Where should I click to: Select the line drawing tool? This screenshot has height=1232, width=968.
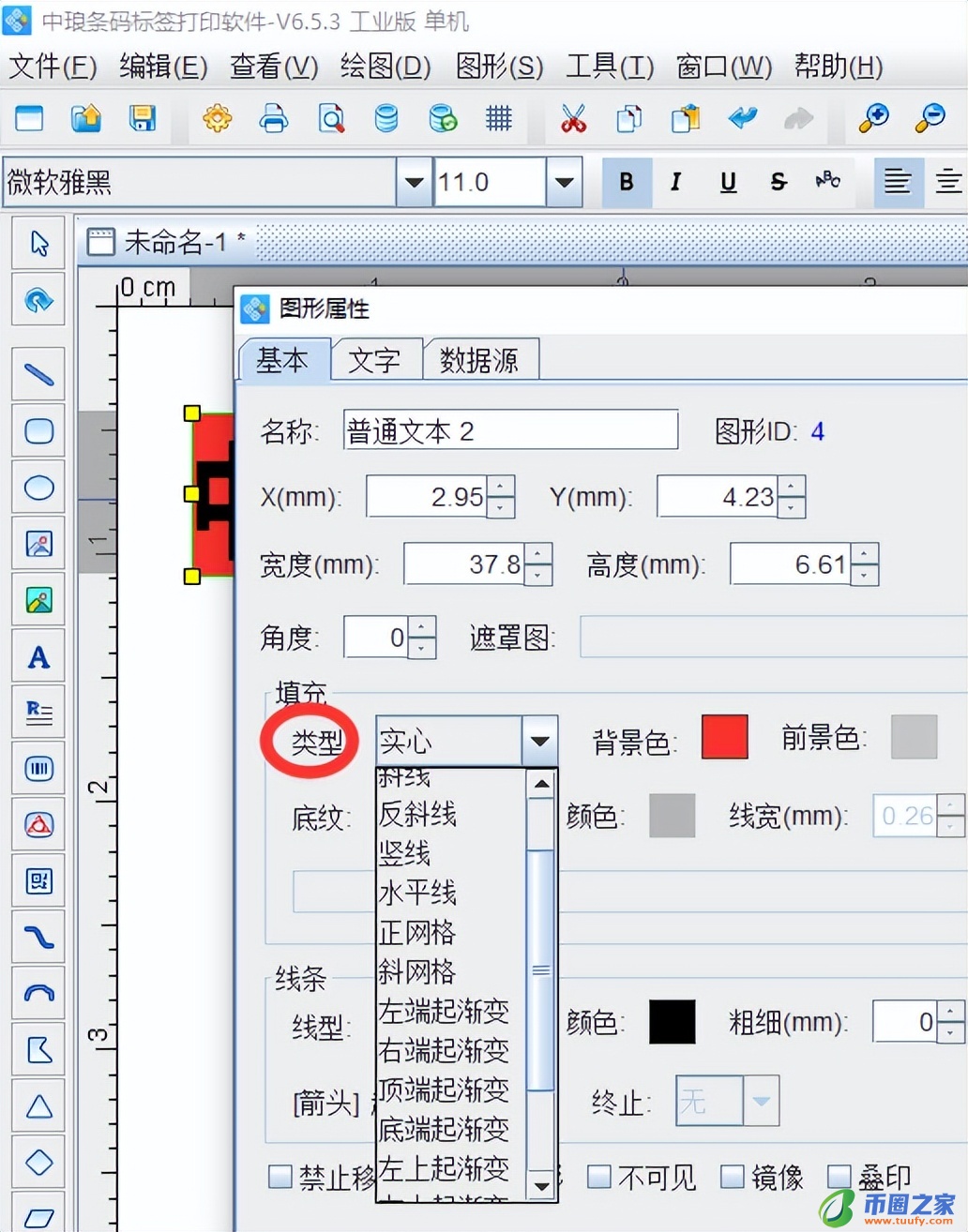pos(38,373)
